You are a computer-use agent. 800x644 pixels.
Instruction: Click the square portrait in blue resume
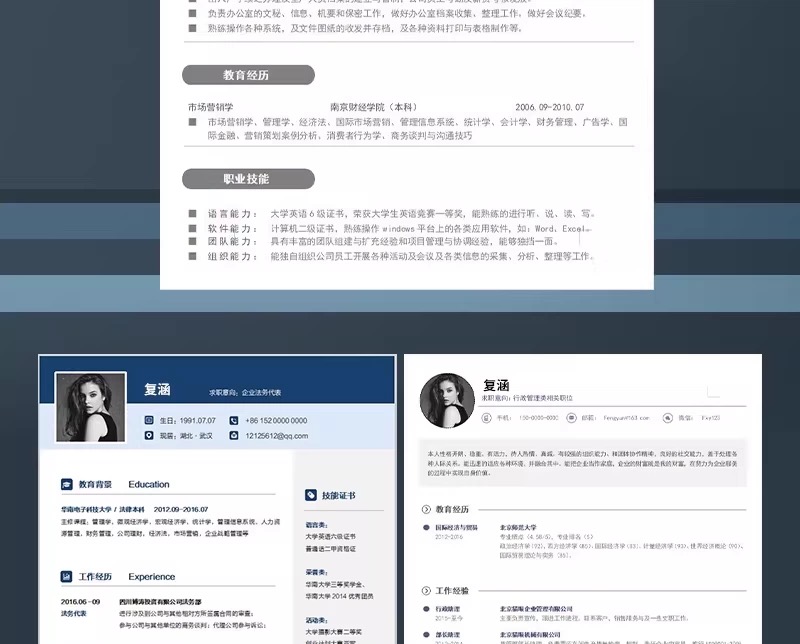tap(91, 407)
